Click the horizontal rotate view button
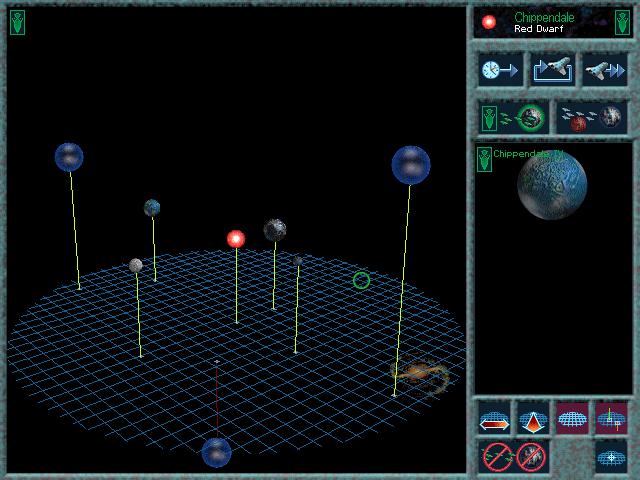This screenshot has height=480, width=640. (x=494, y=418)
